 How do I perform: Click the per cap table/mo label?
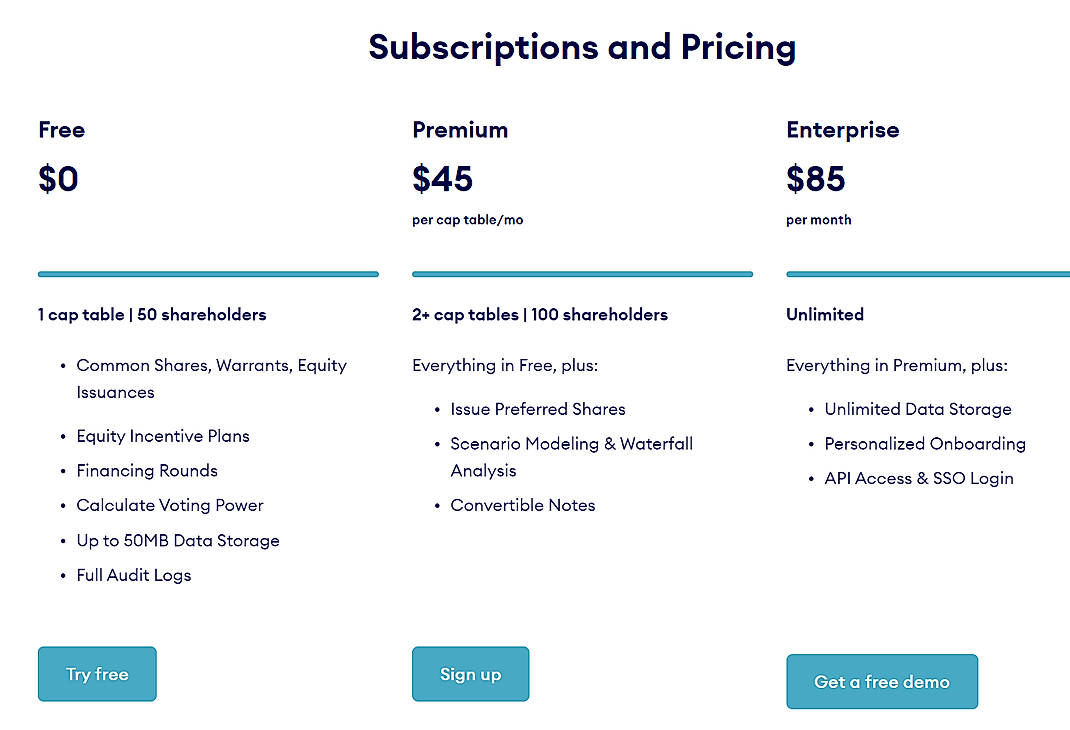466,220
